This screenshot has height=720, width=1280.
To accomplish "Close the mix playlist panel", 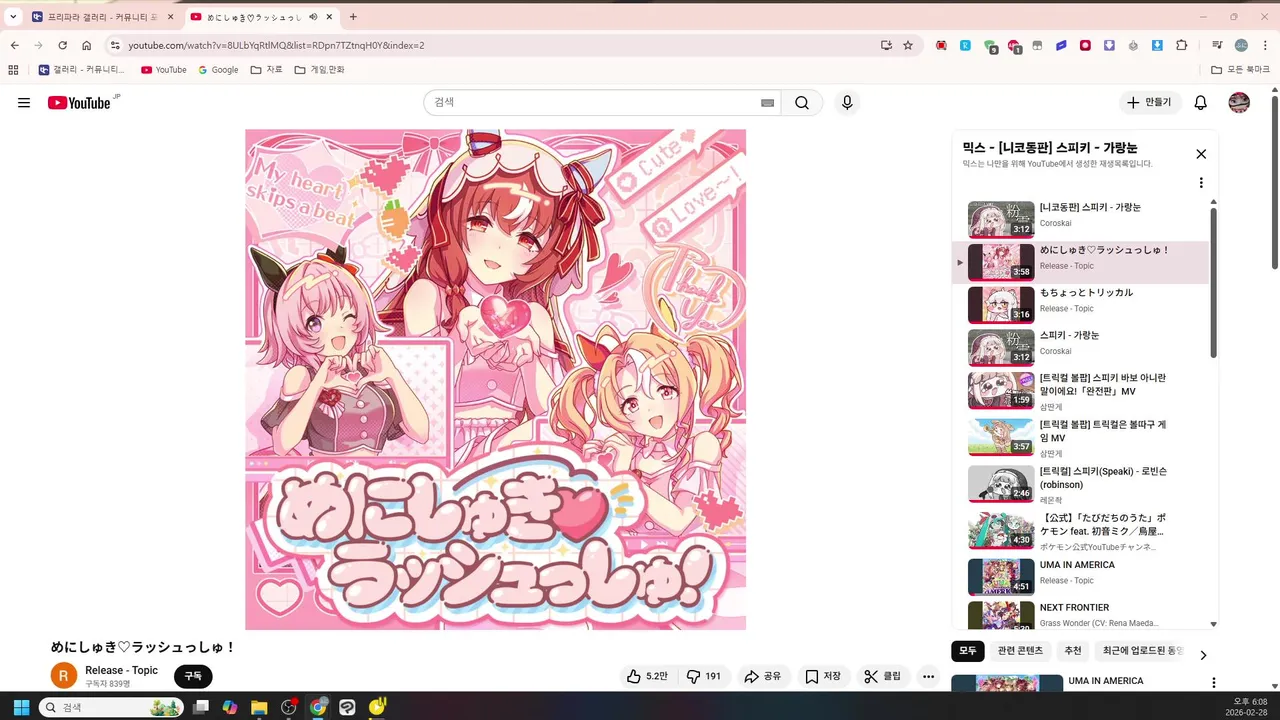I will pyautogui.click(x=1201, y=154).
